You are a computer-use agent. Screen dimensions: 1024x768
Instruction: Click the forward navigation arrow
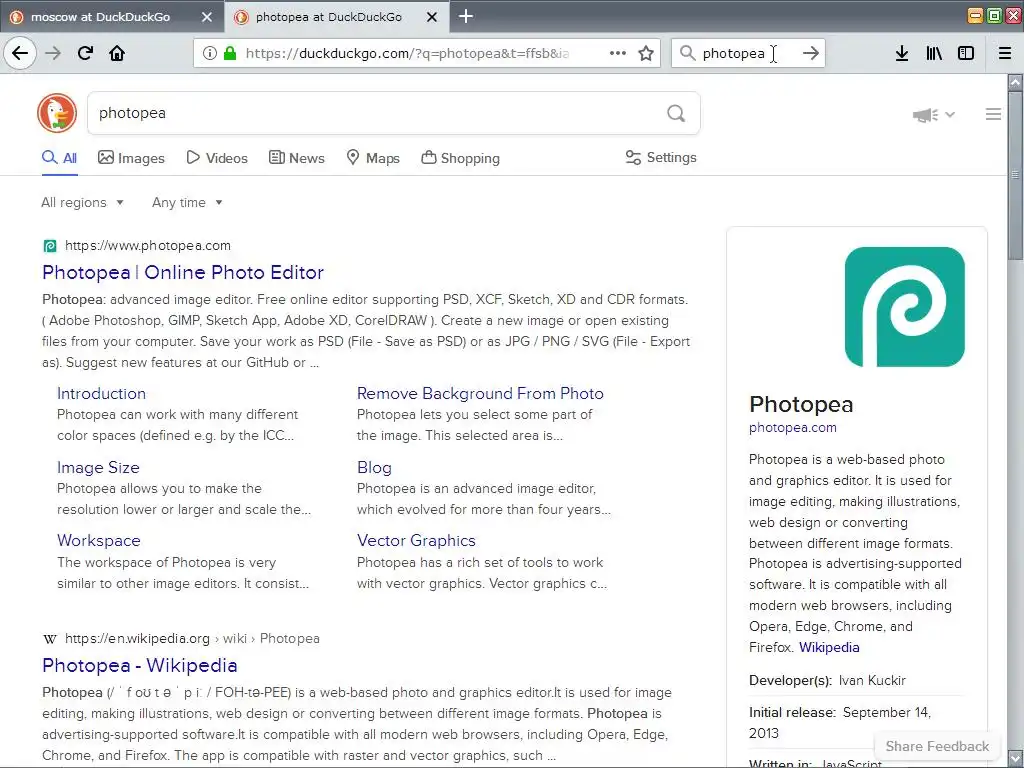pyautogui.click(x=54, y=53)
